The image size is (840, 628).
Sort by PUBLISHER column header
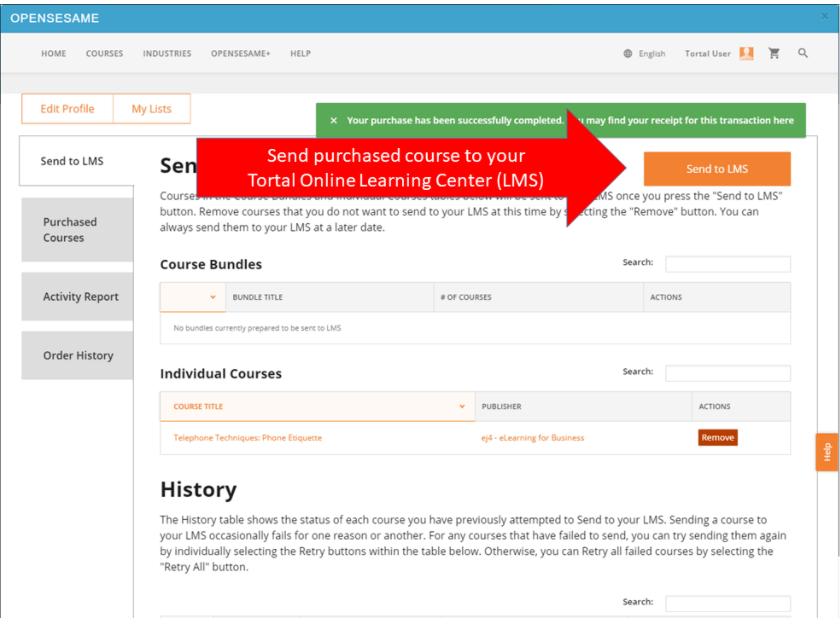583,406
